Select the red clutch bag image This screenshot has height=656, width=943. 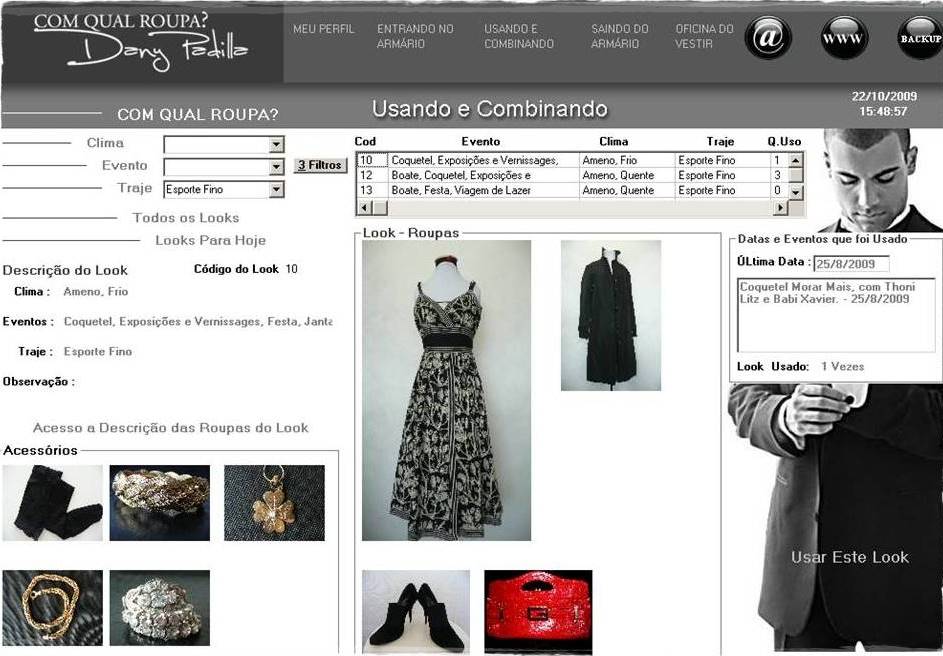538,611
